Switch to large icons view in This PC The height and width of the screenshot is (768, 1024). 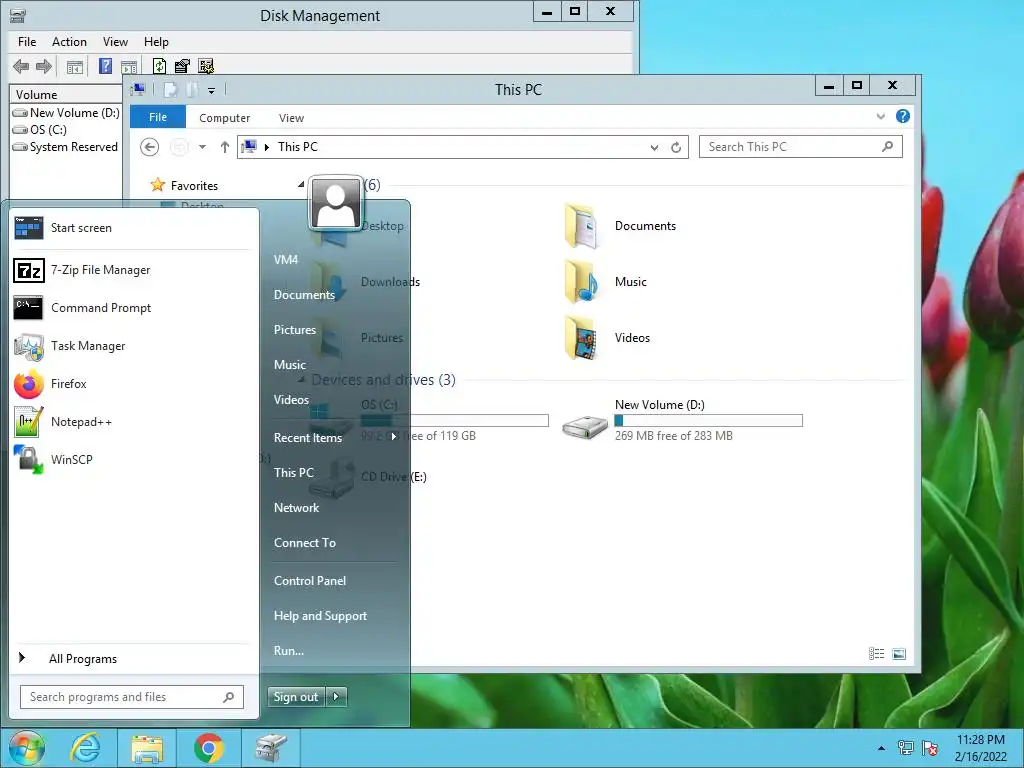pos(899,654)
